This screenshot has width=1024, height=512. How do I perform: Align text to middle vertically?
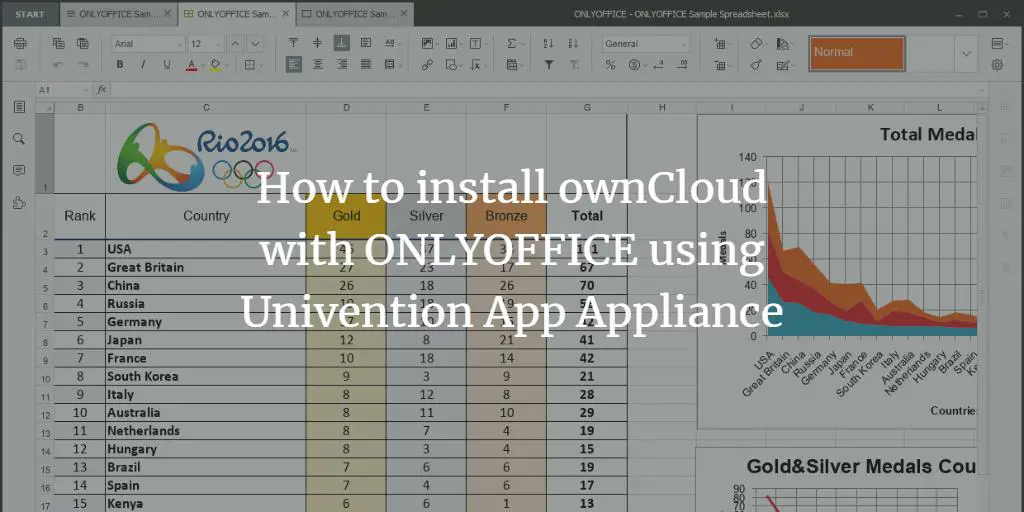(x=317, y=43)
